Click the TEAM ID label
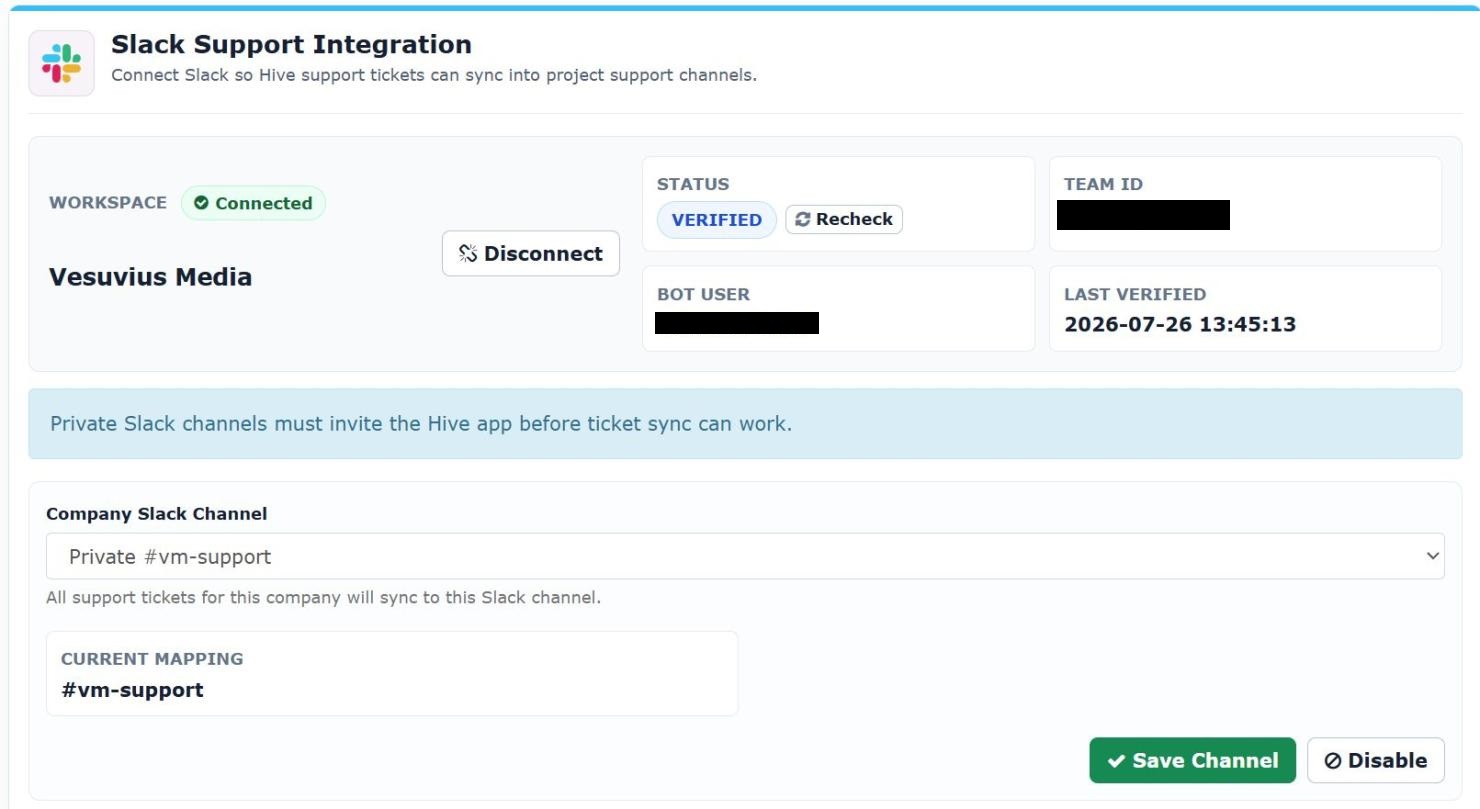 [1103, 184]
